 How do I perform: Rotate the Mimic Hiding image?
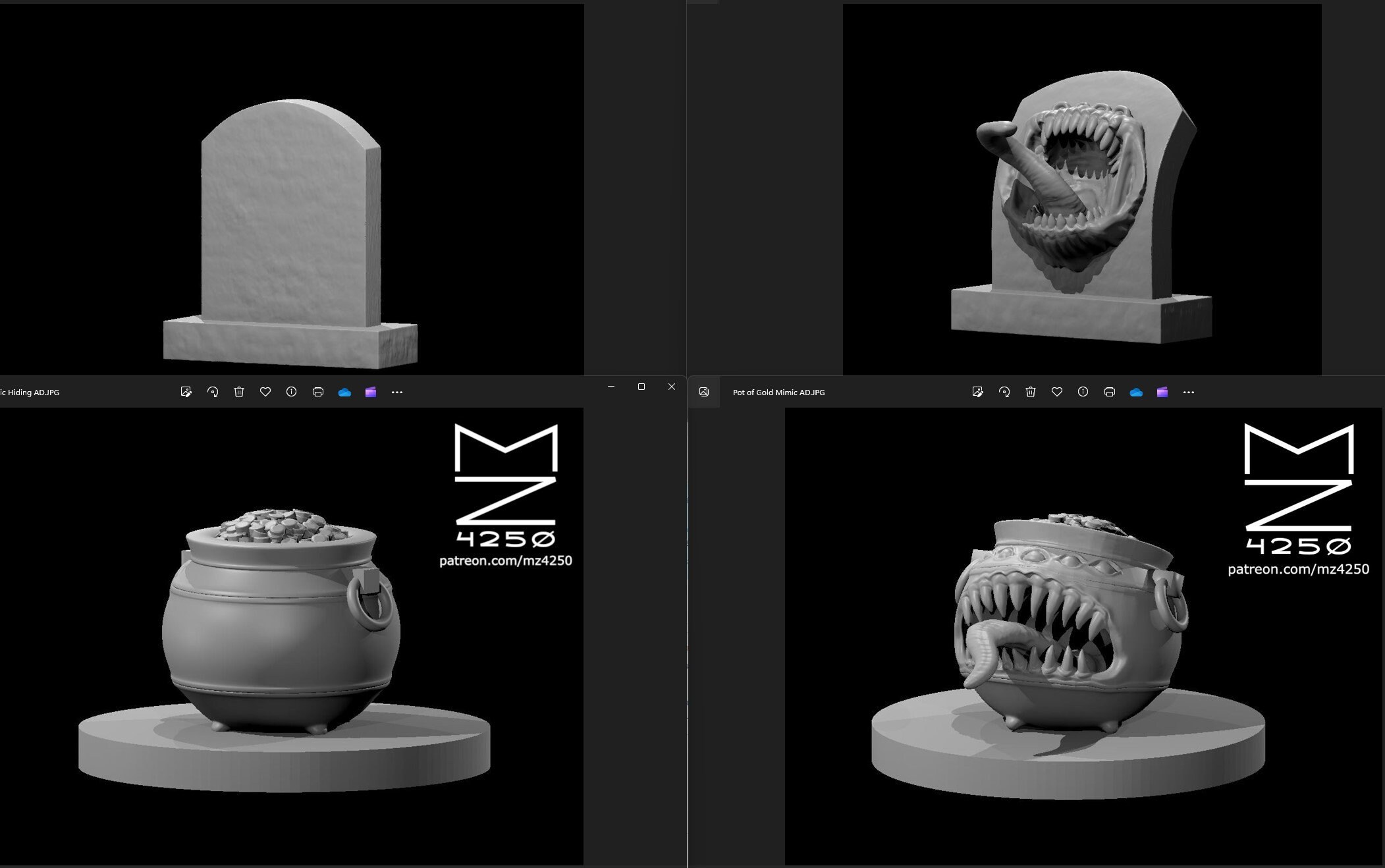pyautogui.click(x=213, y=392)
